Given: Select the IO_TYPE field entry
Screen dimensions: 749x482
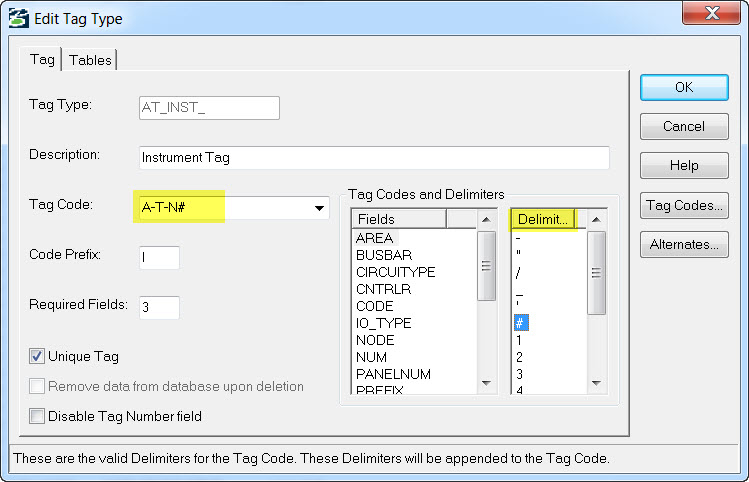Looking at the screenshot, I should pos(384,323).
